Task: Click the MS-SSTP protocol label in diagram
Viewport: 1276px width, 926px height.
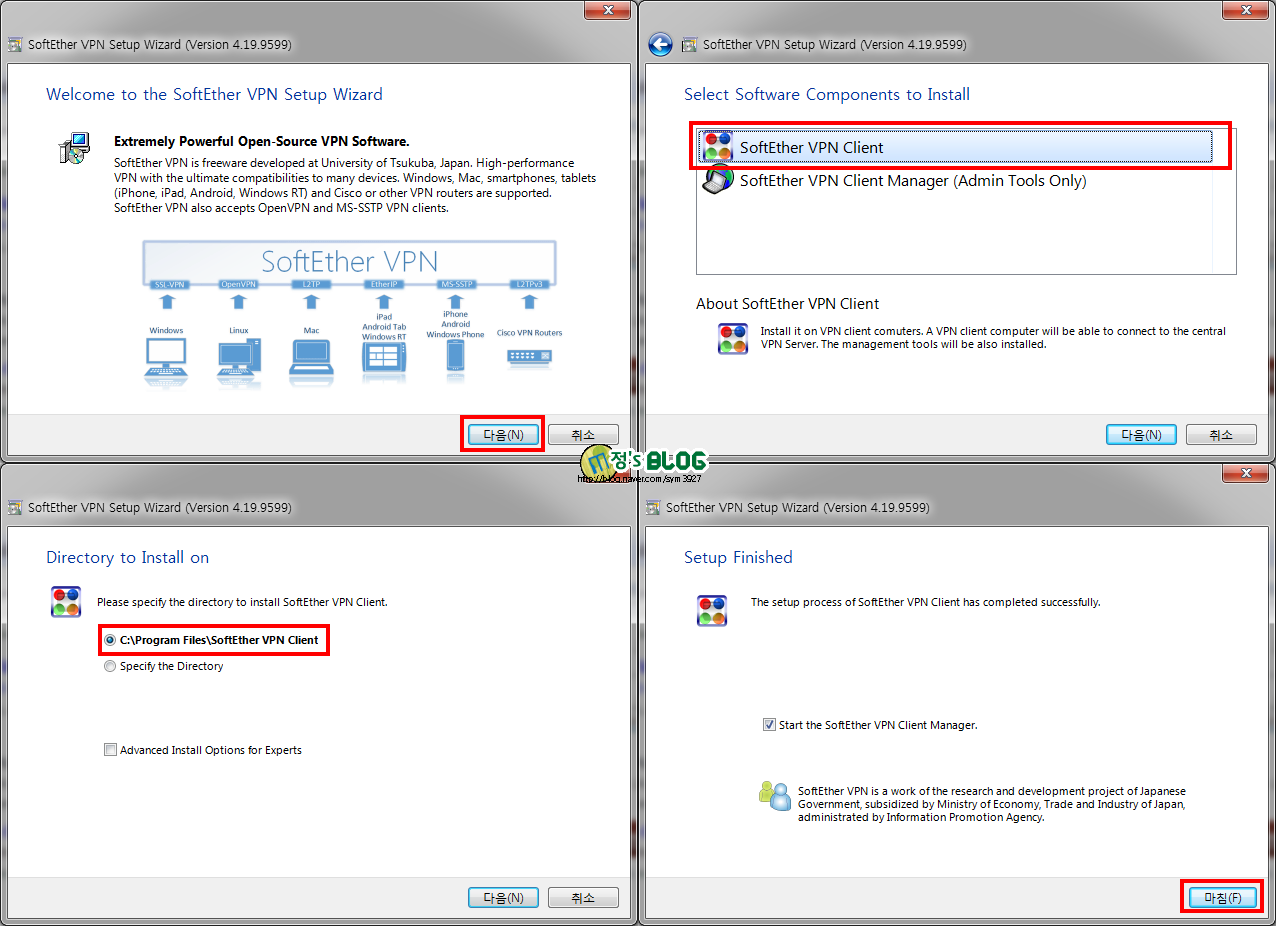Action: click(x=456, y=285)
